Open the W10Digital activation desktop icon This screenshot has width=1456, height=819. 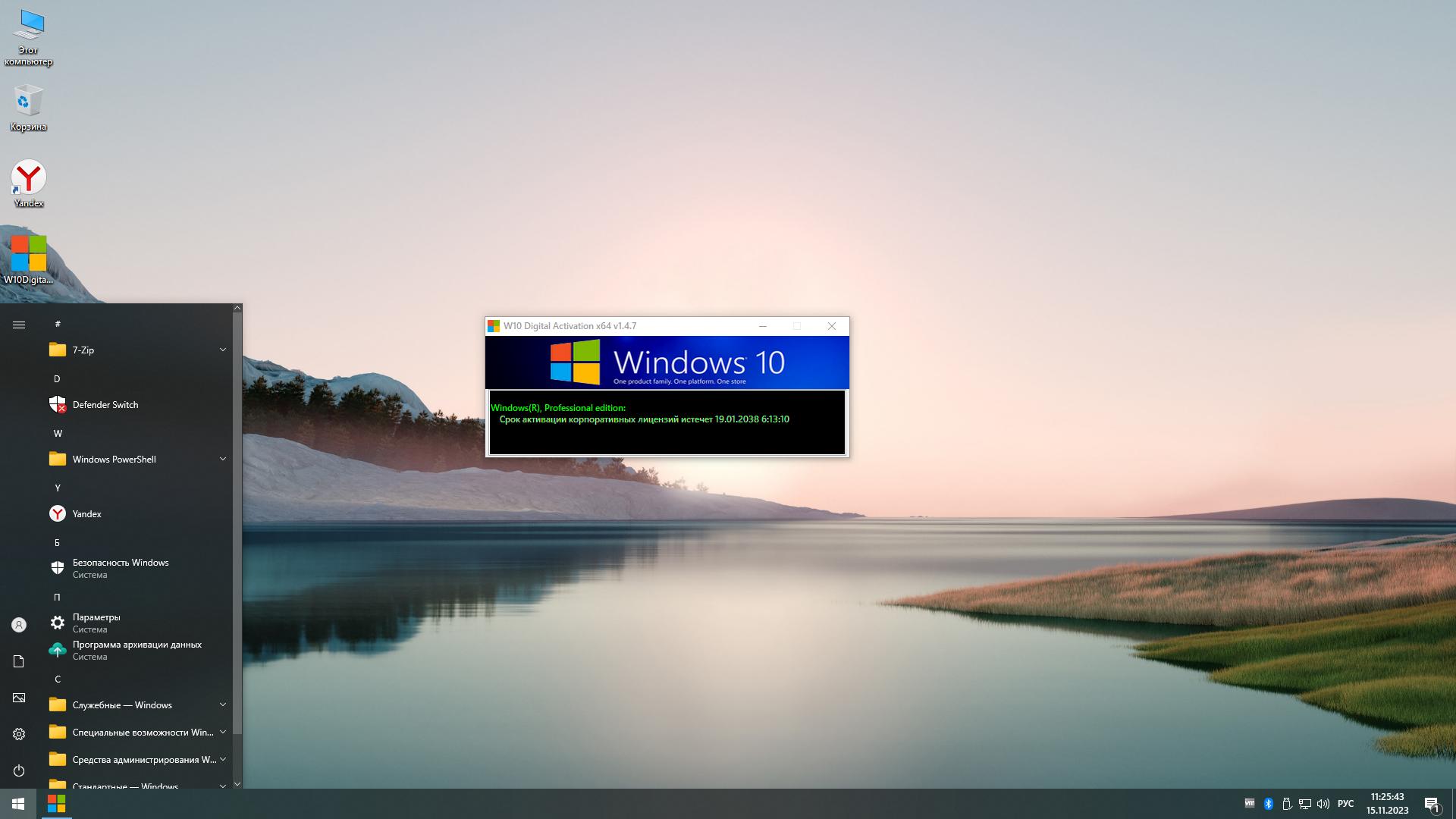29,259
